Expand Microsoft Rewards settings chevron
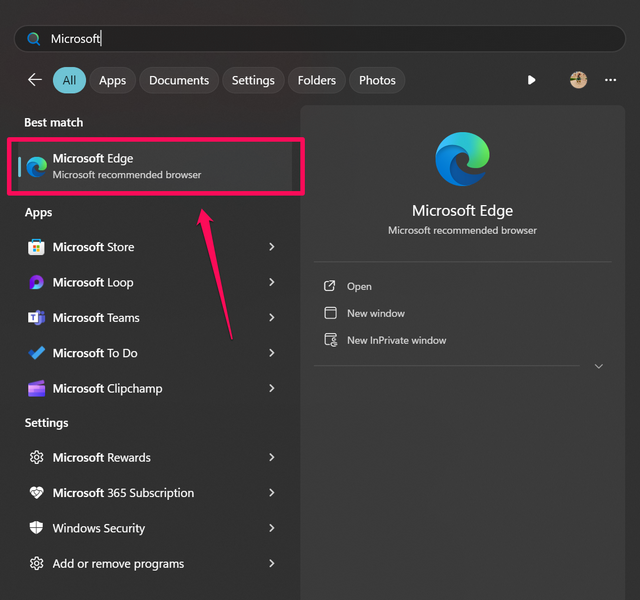 pyautogui.click(x=271, y=458)
